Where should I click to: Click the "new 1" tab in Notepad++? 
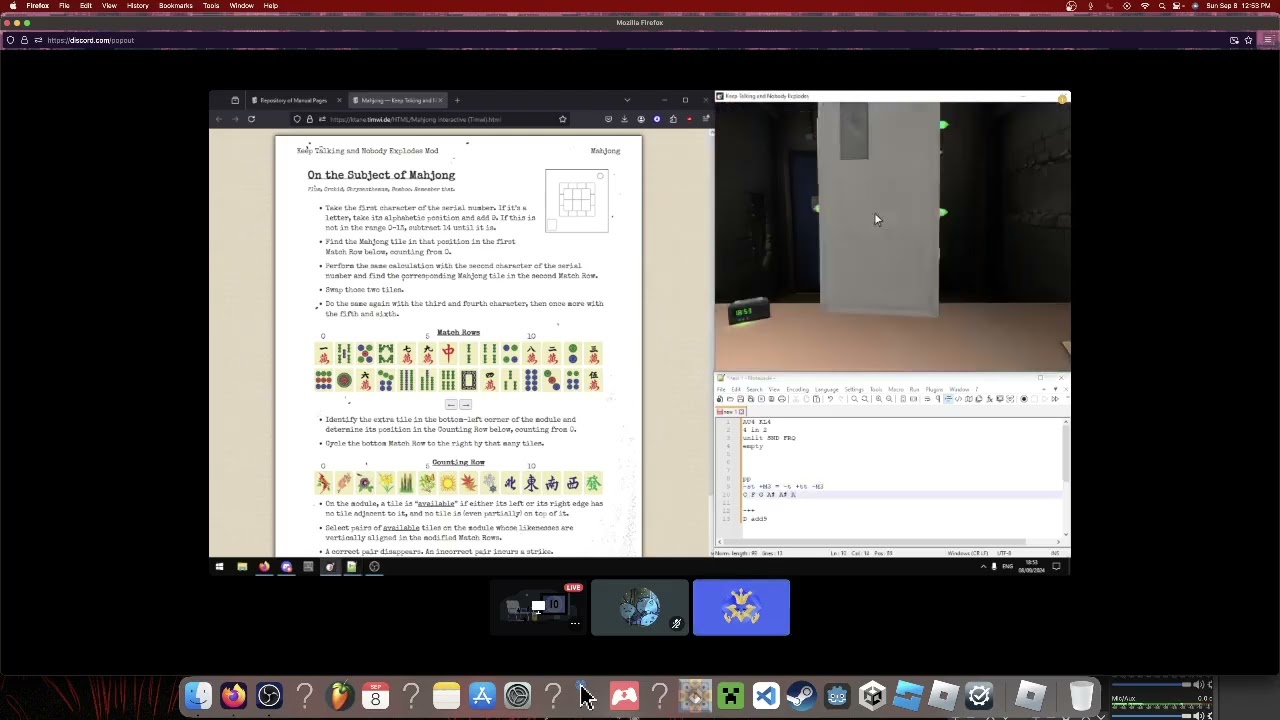[x=729, y=412]
